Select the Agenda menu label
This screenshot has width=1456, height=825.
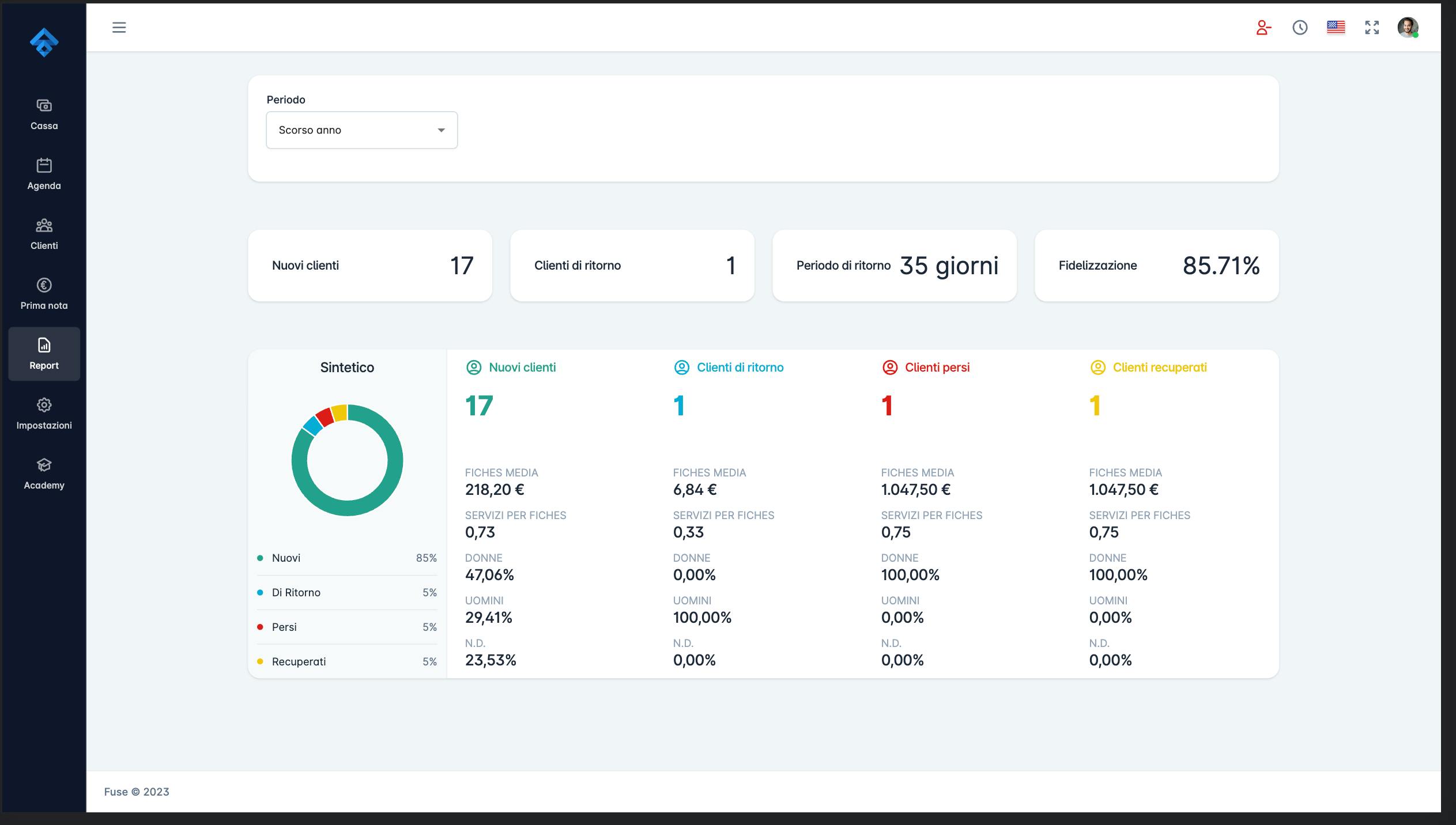coord(44,186)
